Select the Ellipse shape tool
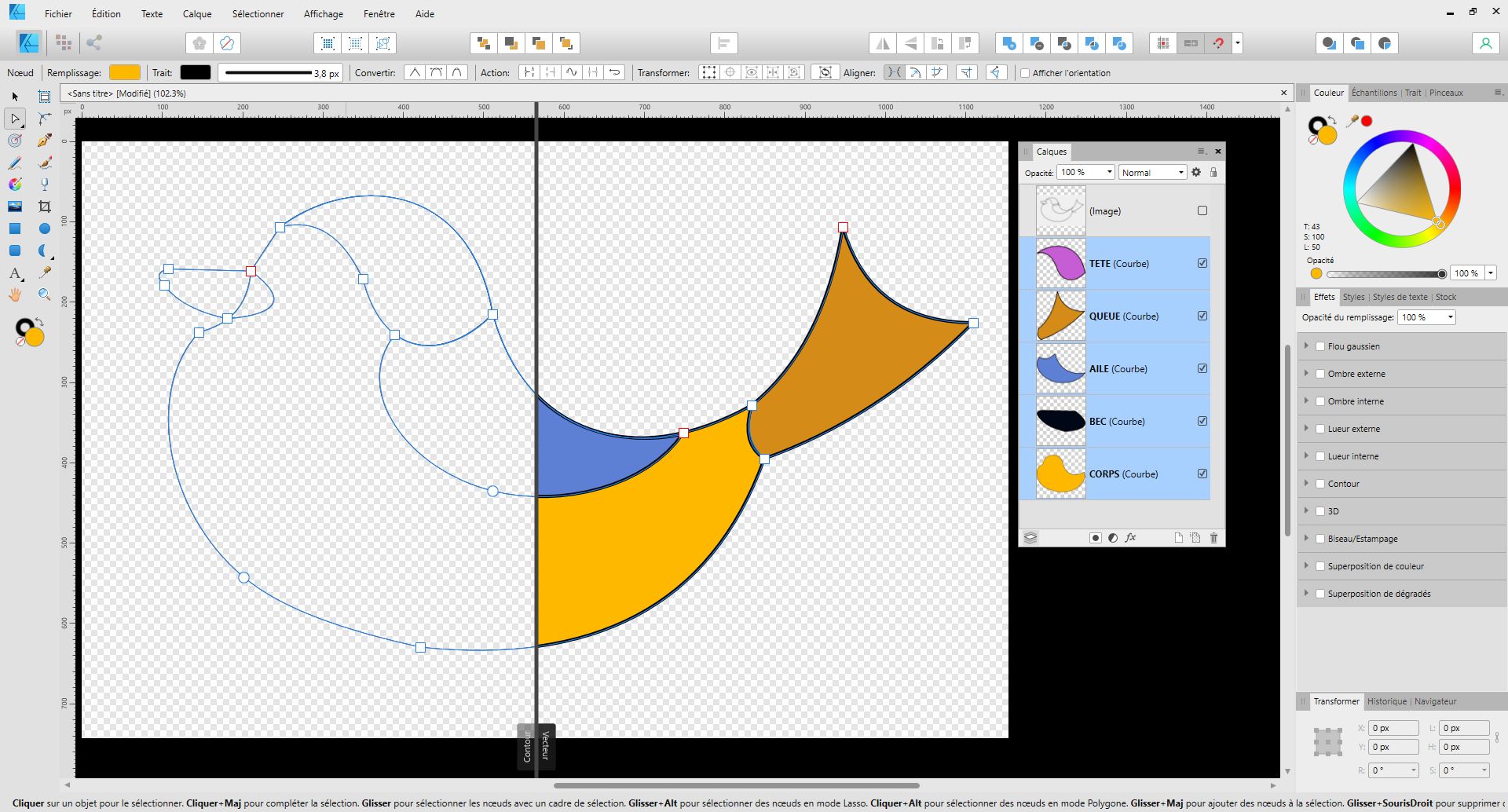Viewport: 1508px width, 812px height. 45,229
